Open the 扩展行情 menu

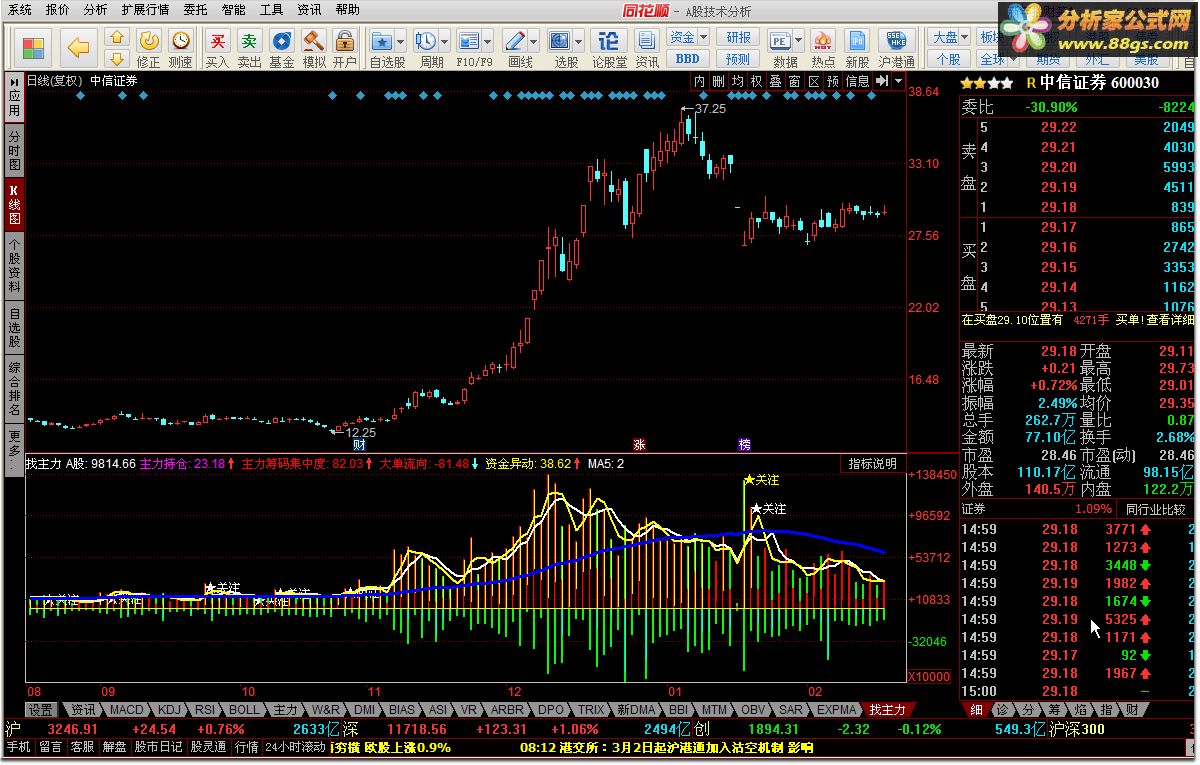145,10
